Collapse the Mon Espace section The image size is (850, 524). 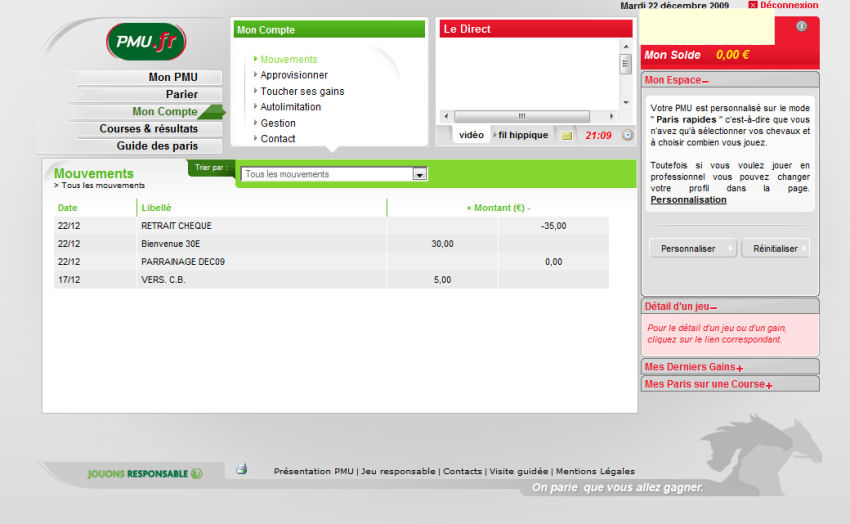coord(705,81)
